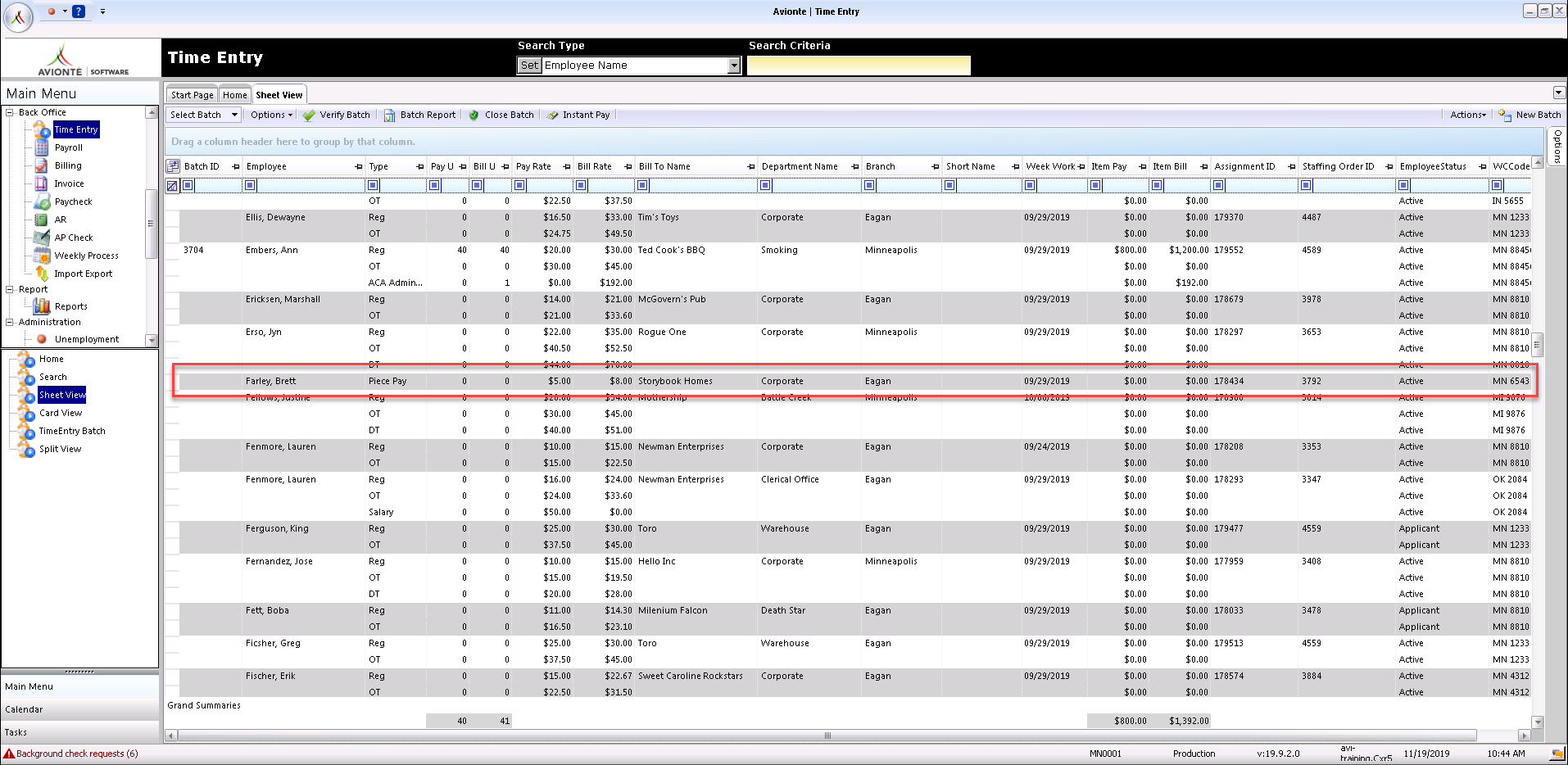Collapse the Back Office tree node

coord(10,112)
